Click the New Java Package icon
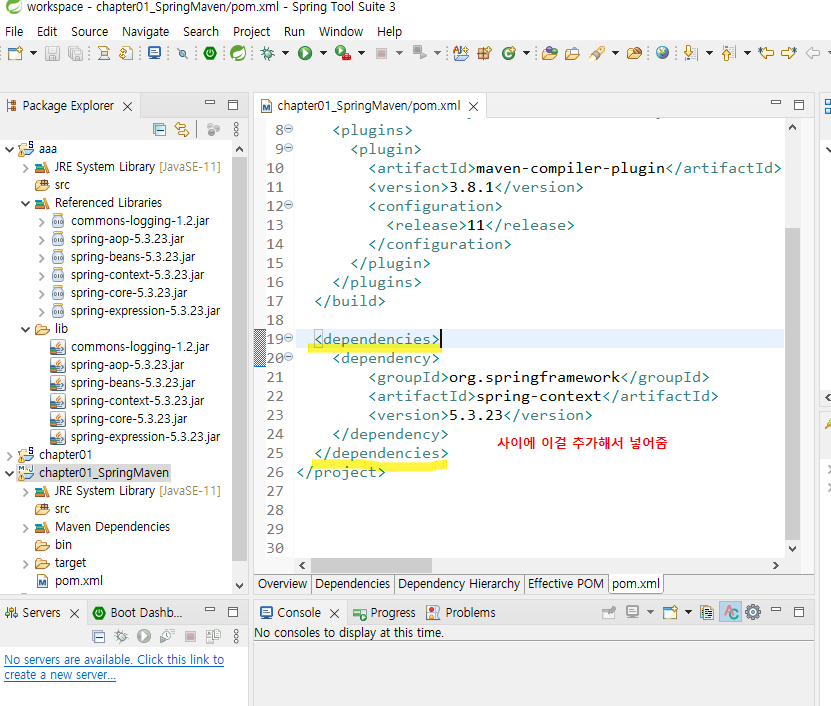 tap(484, 53)
